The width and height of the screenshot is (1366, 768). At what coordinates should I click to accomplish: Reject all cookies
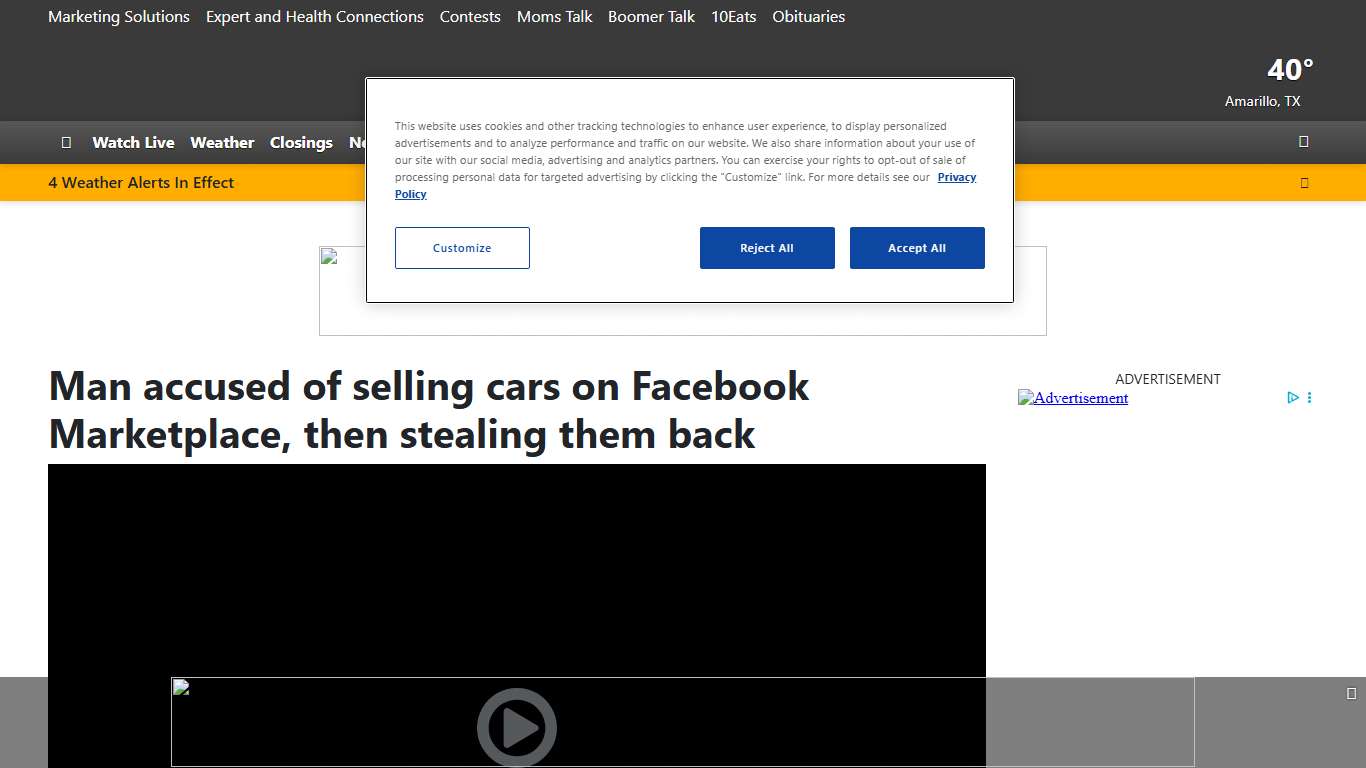click(x=767, y=248)
